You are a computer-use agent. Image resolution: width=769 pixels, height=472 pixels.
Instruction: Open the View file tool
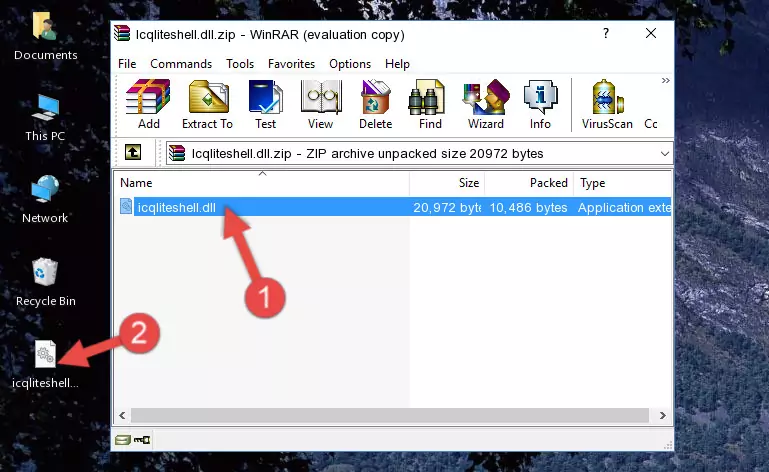click(320, 105)
